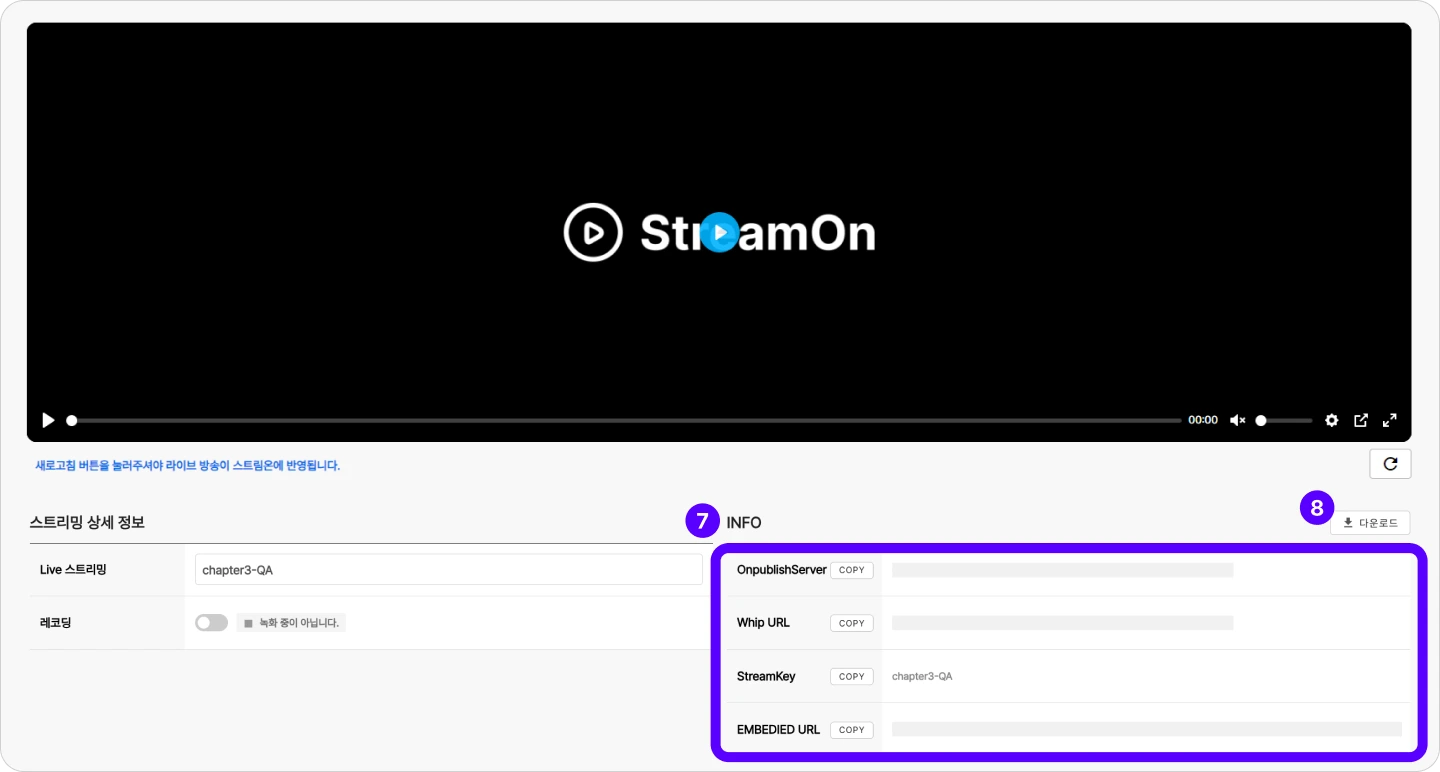Click the OnpublishServer label

(x=782, y=570)
